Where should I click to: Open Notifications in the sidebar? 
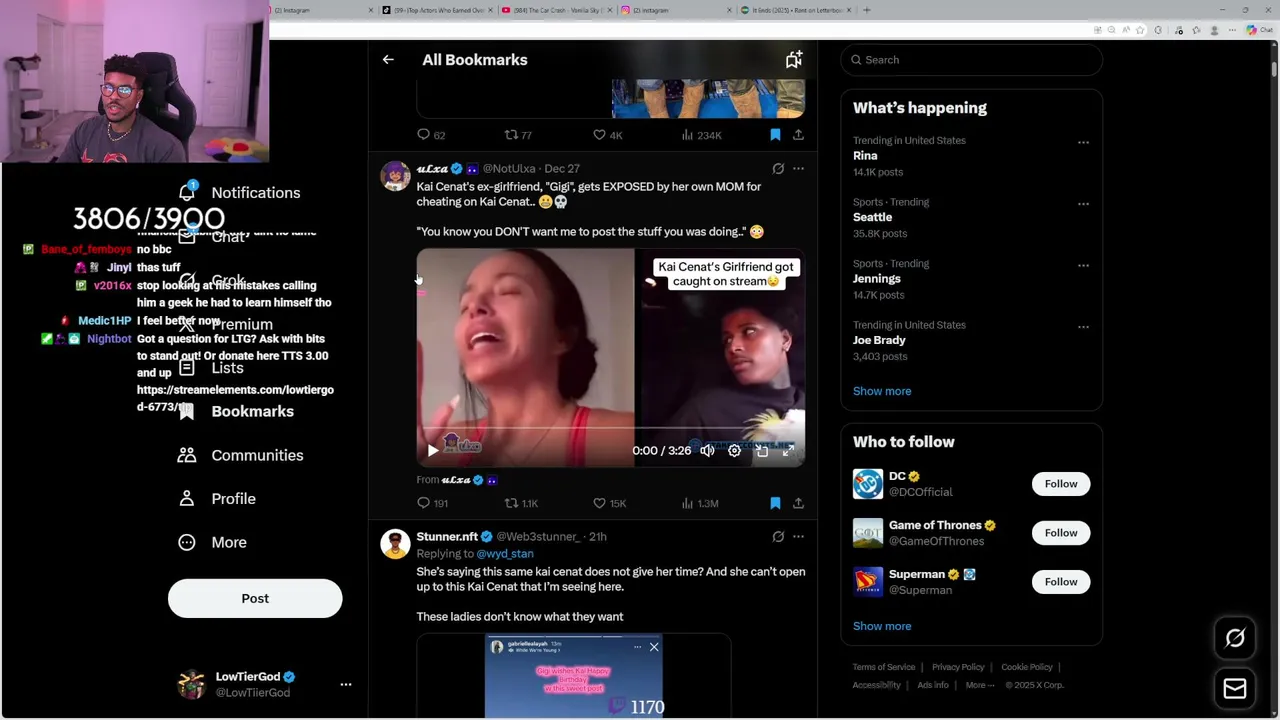pos(239,192)
